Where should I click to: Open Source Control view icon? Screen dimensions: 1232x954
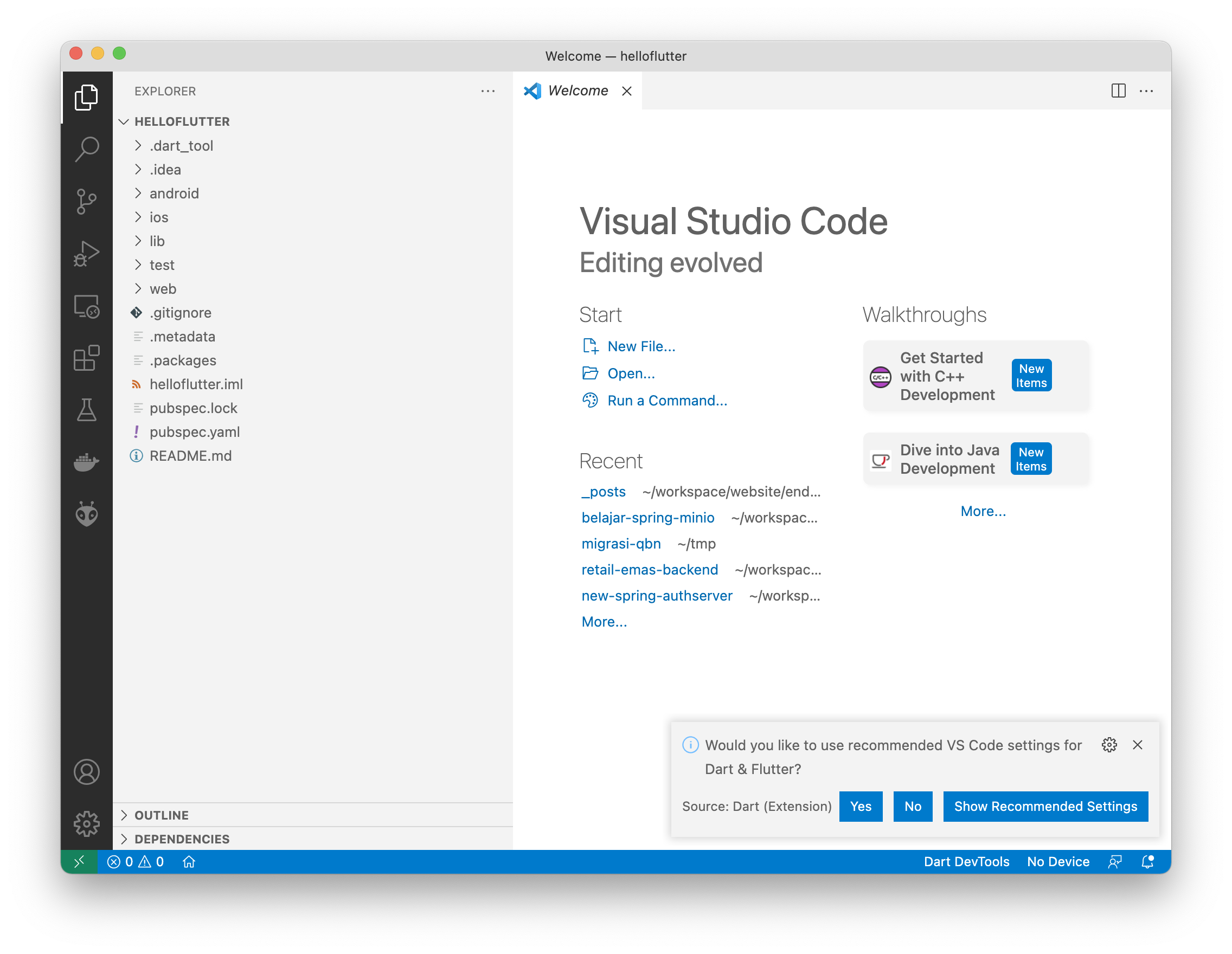tap(86, 201)
